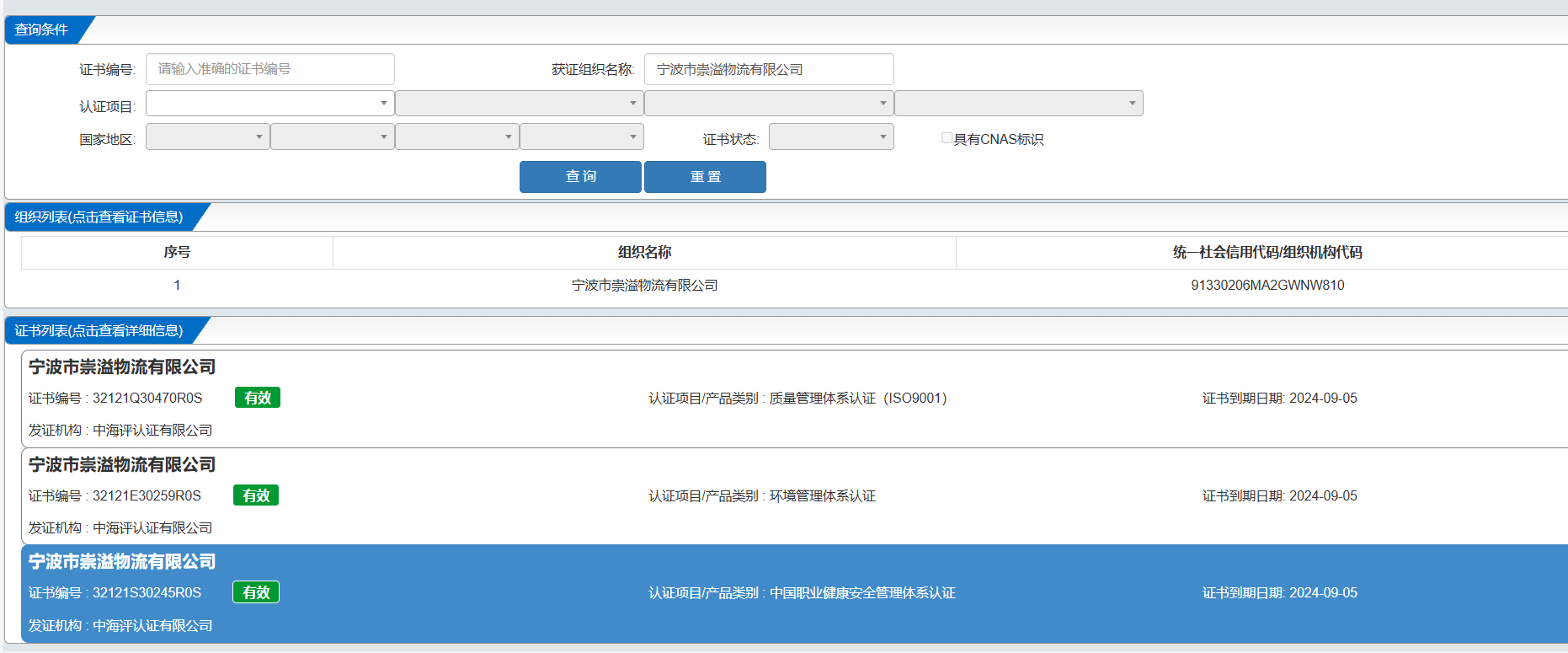Viewport: 1568px width, 653px height.
Task: Click company title of second certificate card
Action: point(122,465)
